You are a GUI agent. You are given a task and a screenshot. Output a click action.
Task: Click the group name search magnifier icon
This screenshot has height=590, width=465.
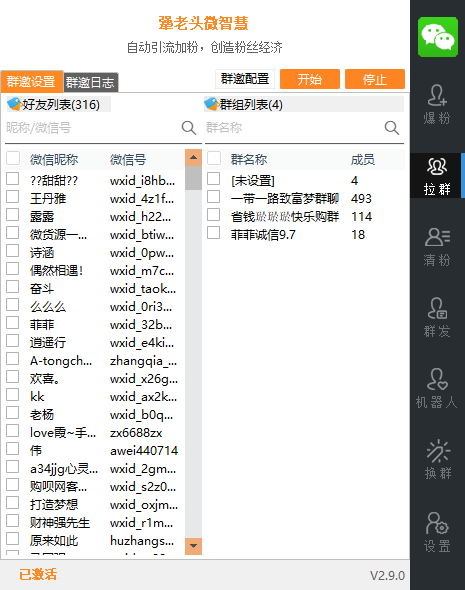tap(392, 128)
